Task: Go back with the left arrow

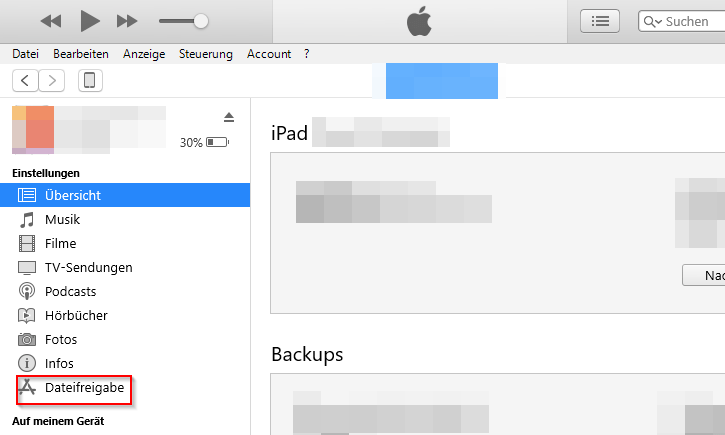Action: (26, 81)
